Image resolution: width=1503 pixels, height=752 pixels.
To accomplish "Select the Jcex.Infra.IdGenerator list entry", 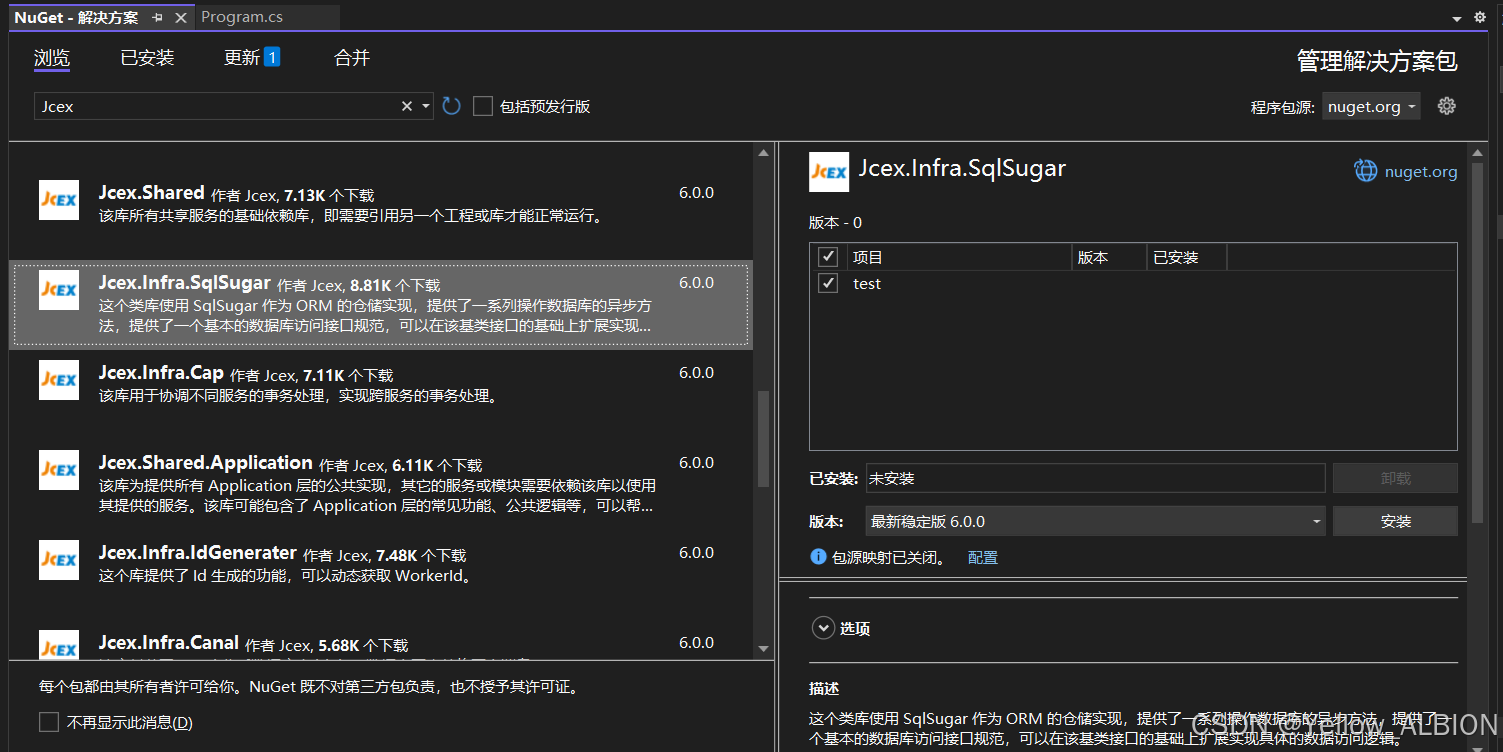I will coord(300,560).
